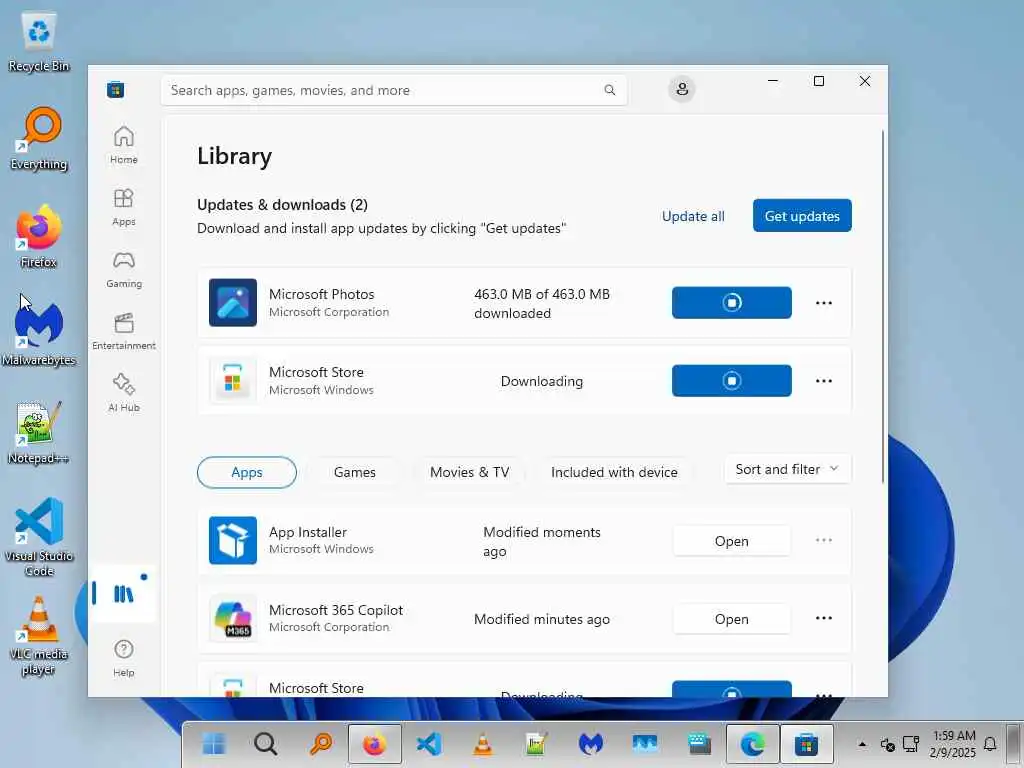Click the Microsoft Photos app icon
The width and height of the screenshot is (1024, 768).
232,302
